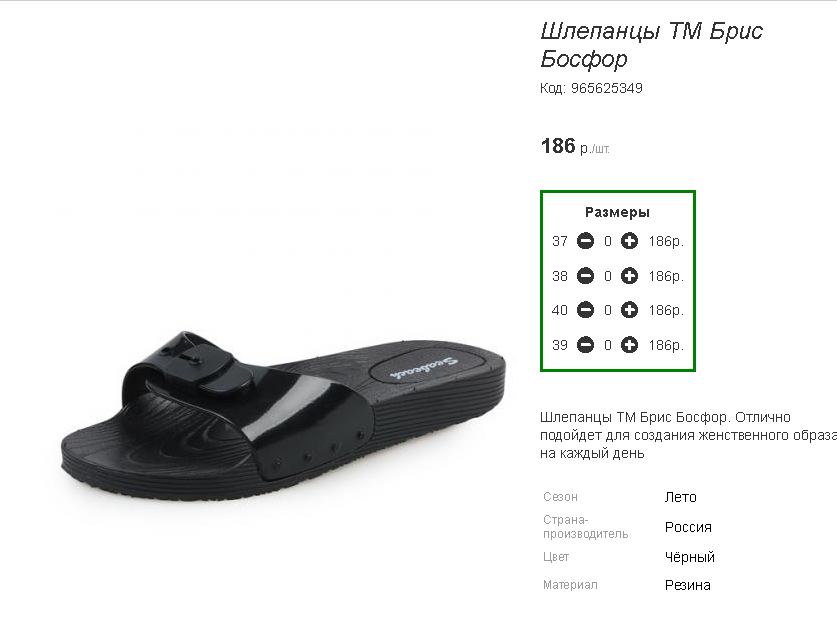Image resolution: width=837 pixels, height=619 pixels.
Task: Click the quantity value for size 38
Action: coord(607,276)
